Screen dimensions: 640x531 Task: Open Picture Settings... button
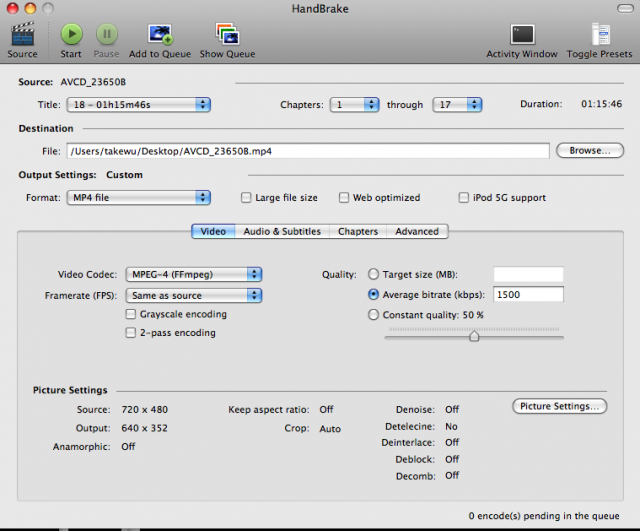(x=560, y=406)
